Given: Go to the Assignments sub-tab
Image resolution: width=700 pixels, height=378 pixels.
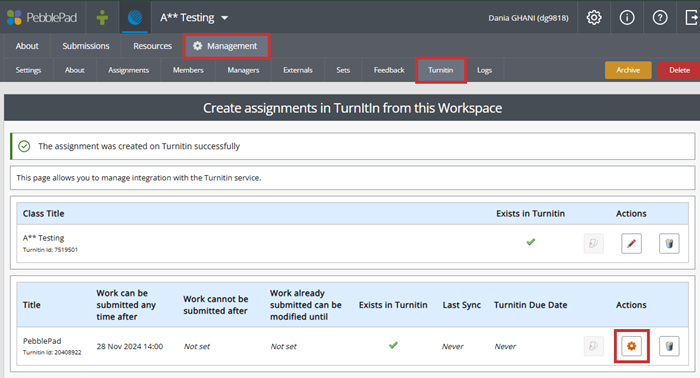Looking at the screenshot, I should coord(128,70).
